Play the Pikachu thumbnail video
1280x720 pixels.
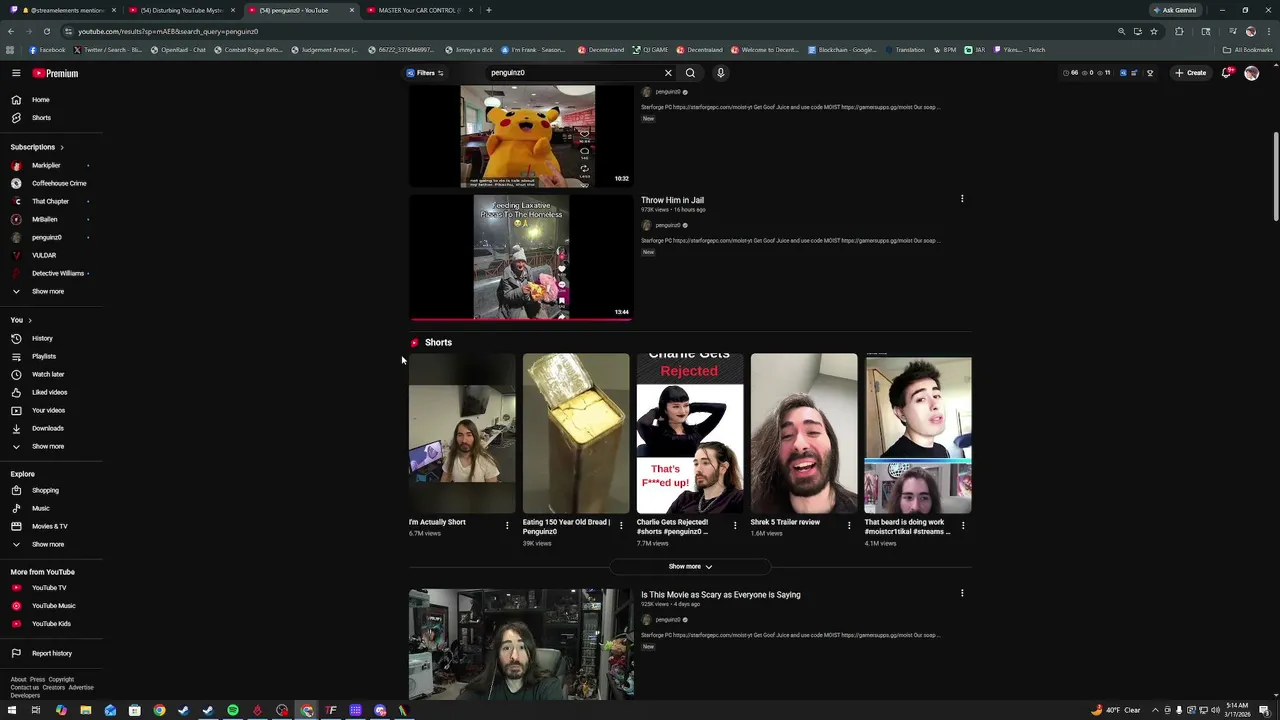tap(521, 136)
